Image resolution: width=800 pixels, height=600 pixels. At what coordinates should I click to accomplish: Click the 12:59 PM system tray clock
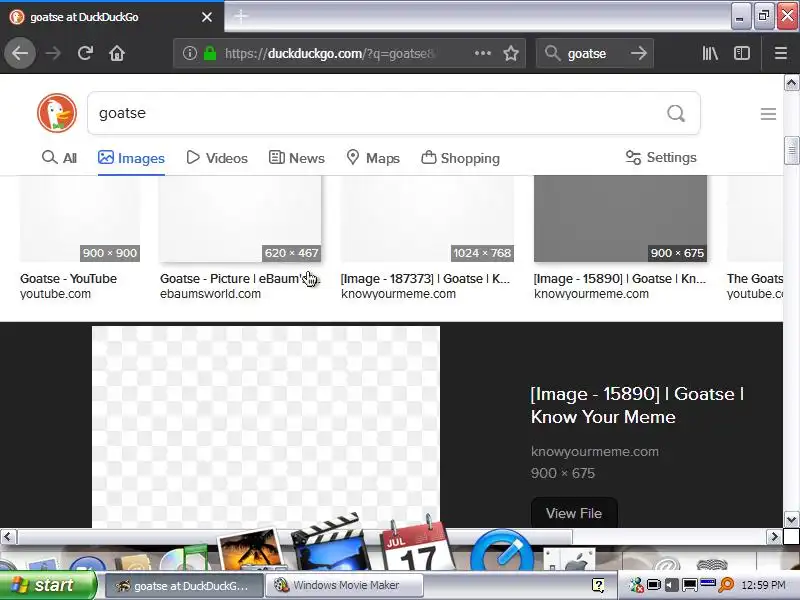tap(763, 585)
